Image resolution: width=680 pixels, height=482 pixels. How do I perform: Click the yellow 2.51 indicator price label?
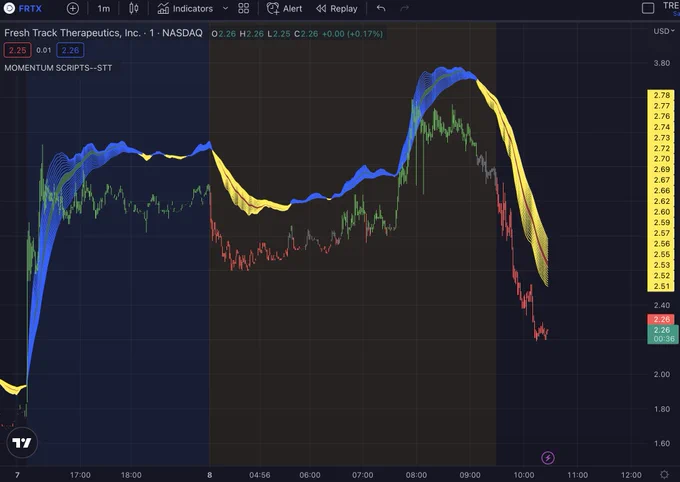(x=662, y=286)
